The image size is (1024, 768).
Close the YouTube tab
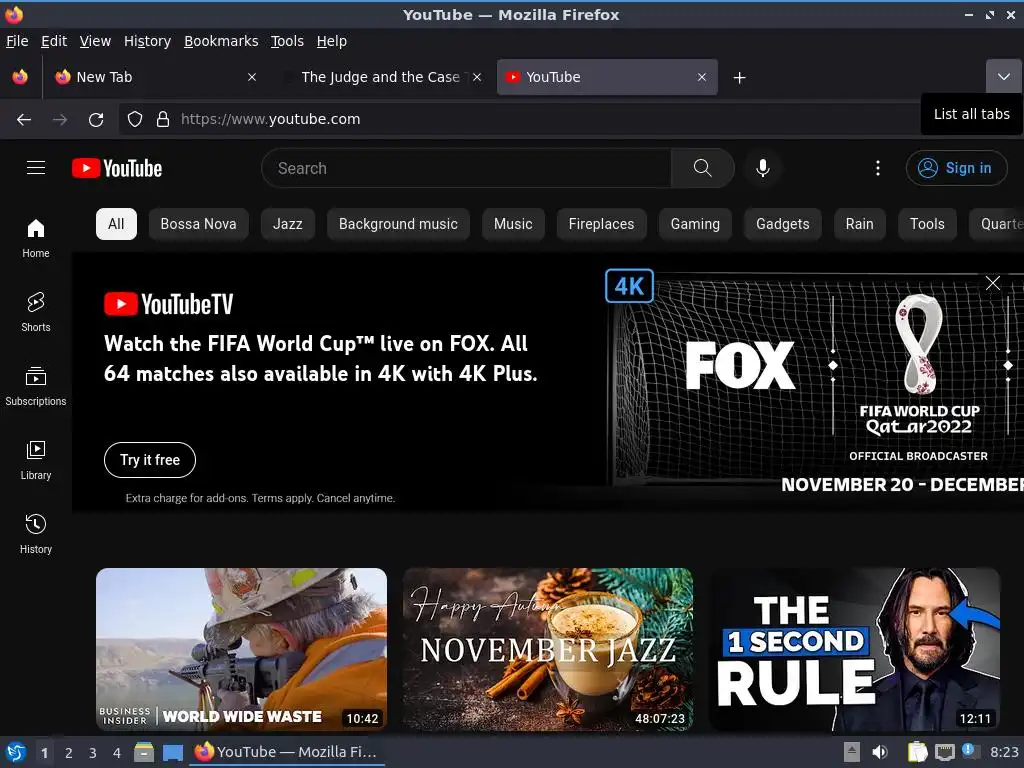(701, 77)
